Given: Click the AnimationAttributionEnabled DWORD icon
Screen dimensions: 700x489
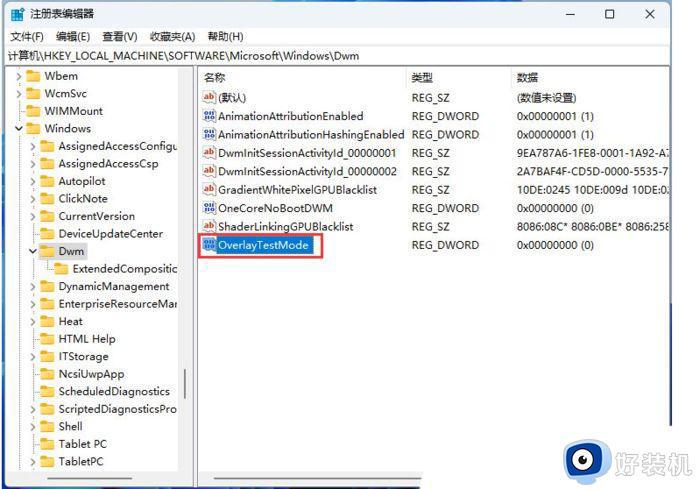Looking at the screenshot, I should click(x=209, y=116).
